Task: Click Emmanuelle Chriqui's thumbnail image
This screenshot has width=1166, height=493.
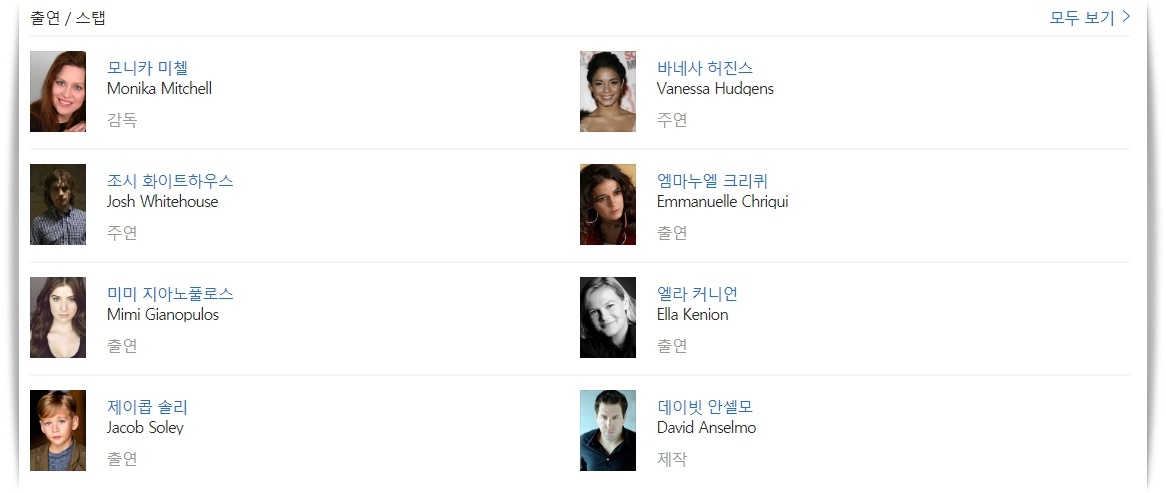Action: click(x=608, y=205)
